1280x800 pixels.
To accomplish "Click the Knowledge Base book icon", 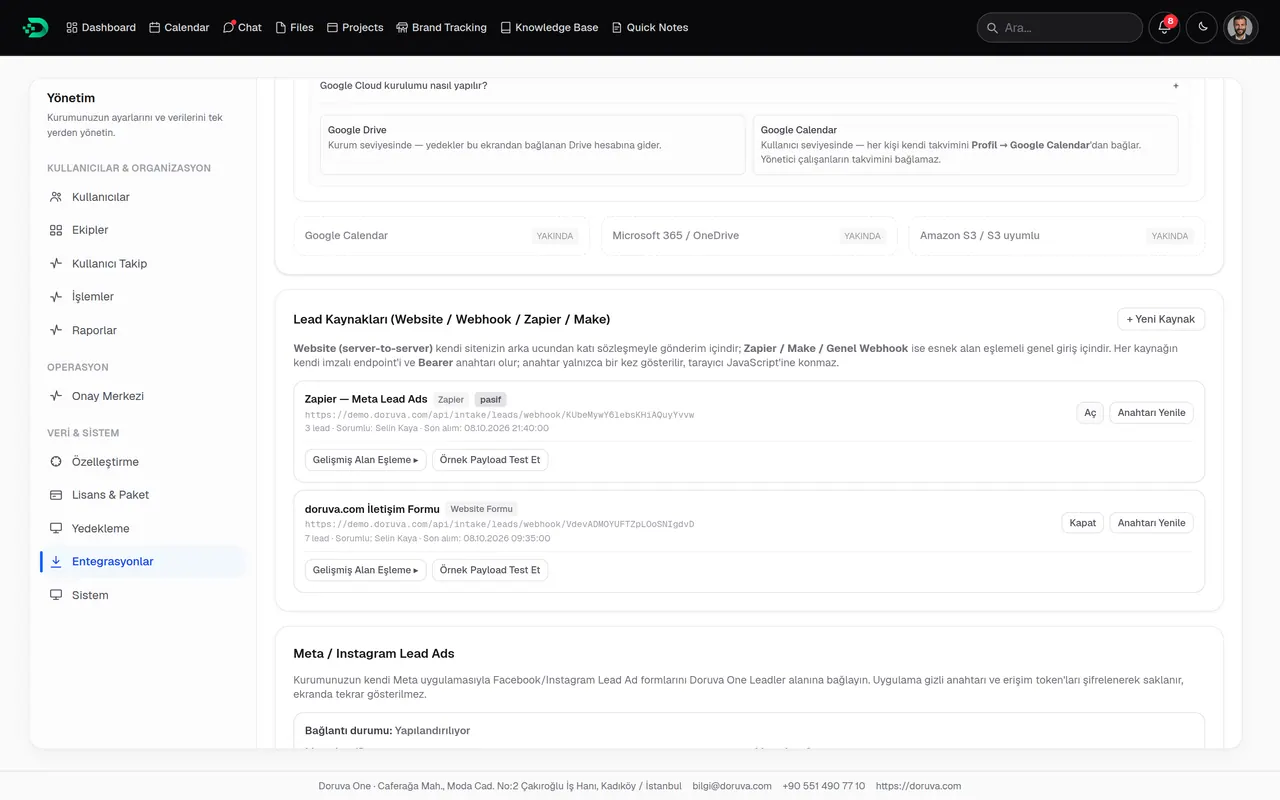I will [506, 28].
